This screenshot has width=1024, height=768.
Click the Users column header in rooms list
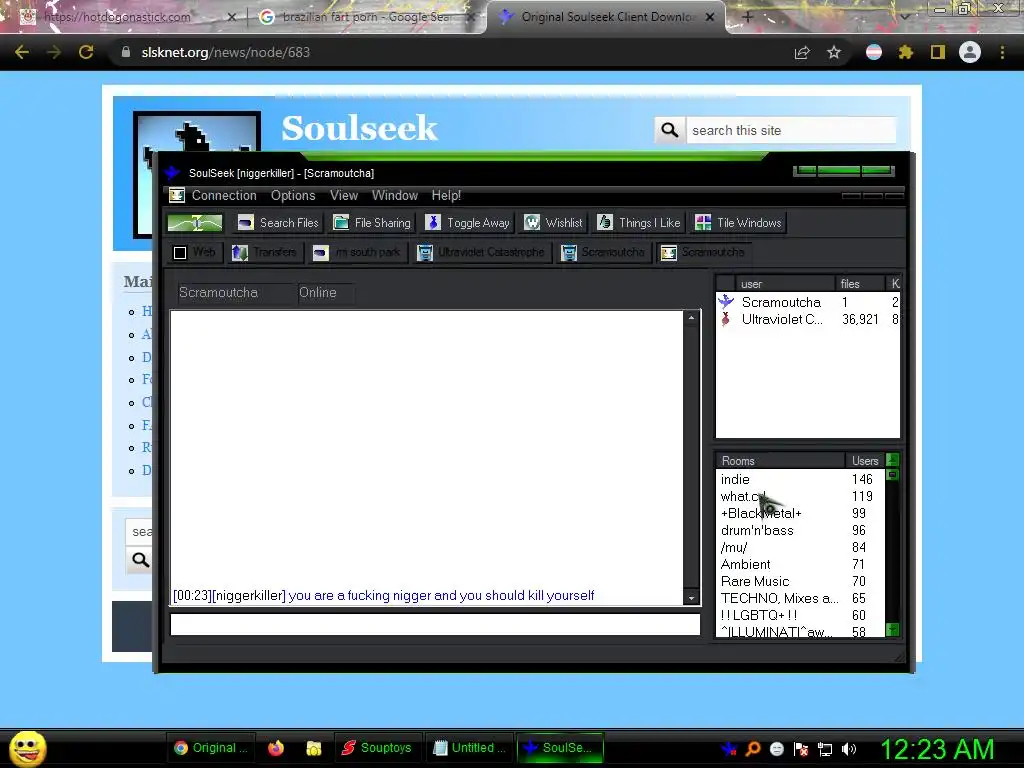865,460
